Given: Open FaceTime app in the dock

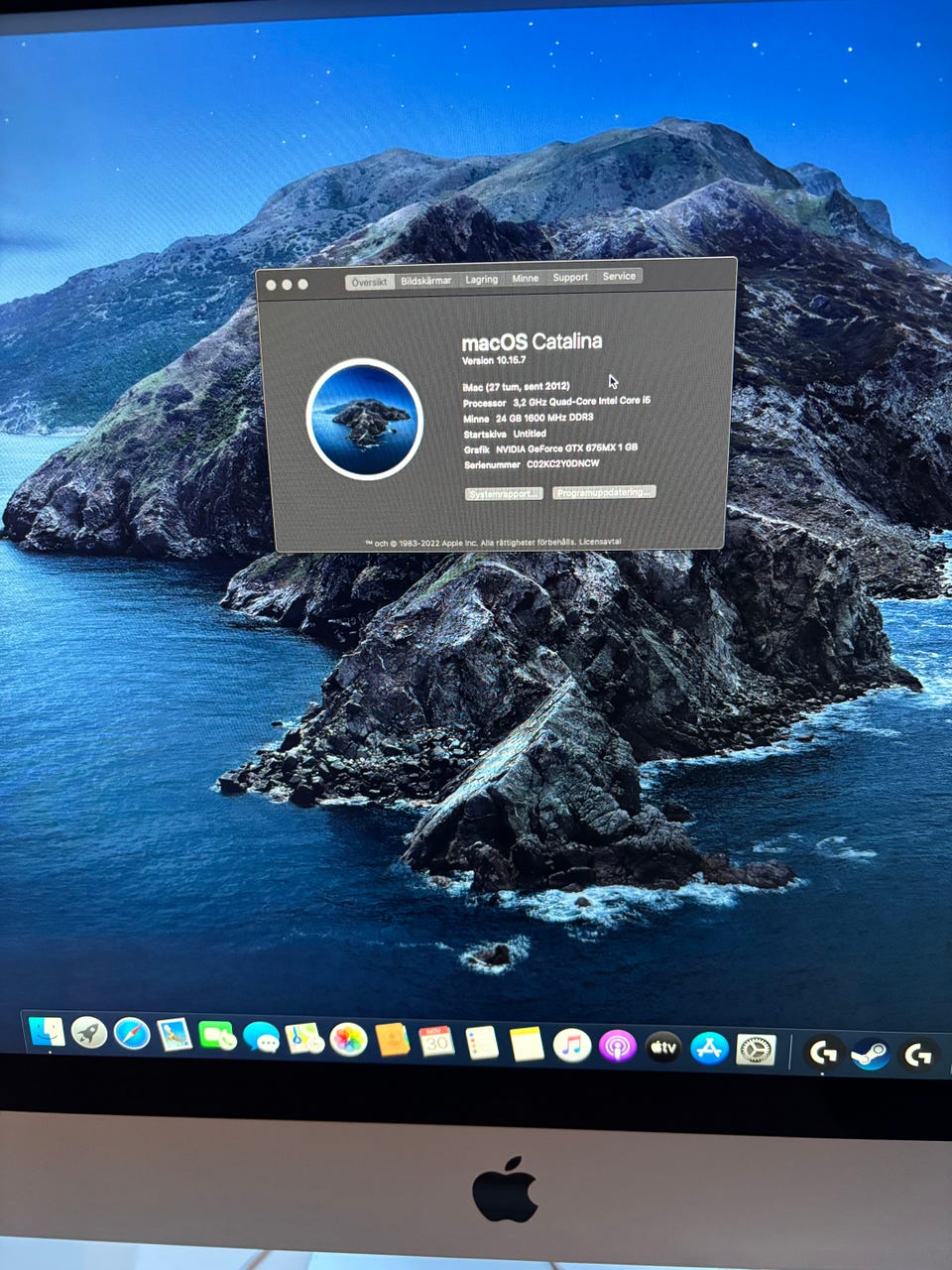Looking at the screenshot, I should coord(217,1037).
